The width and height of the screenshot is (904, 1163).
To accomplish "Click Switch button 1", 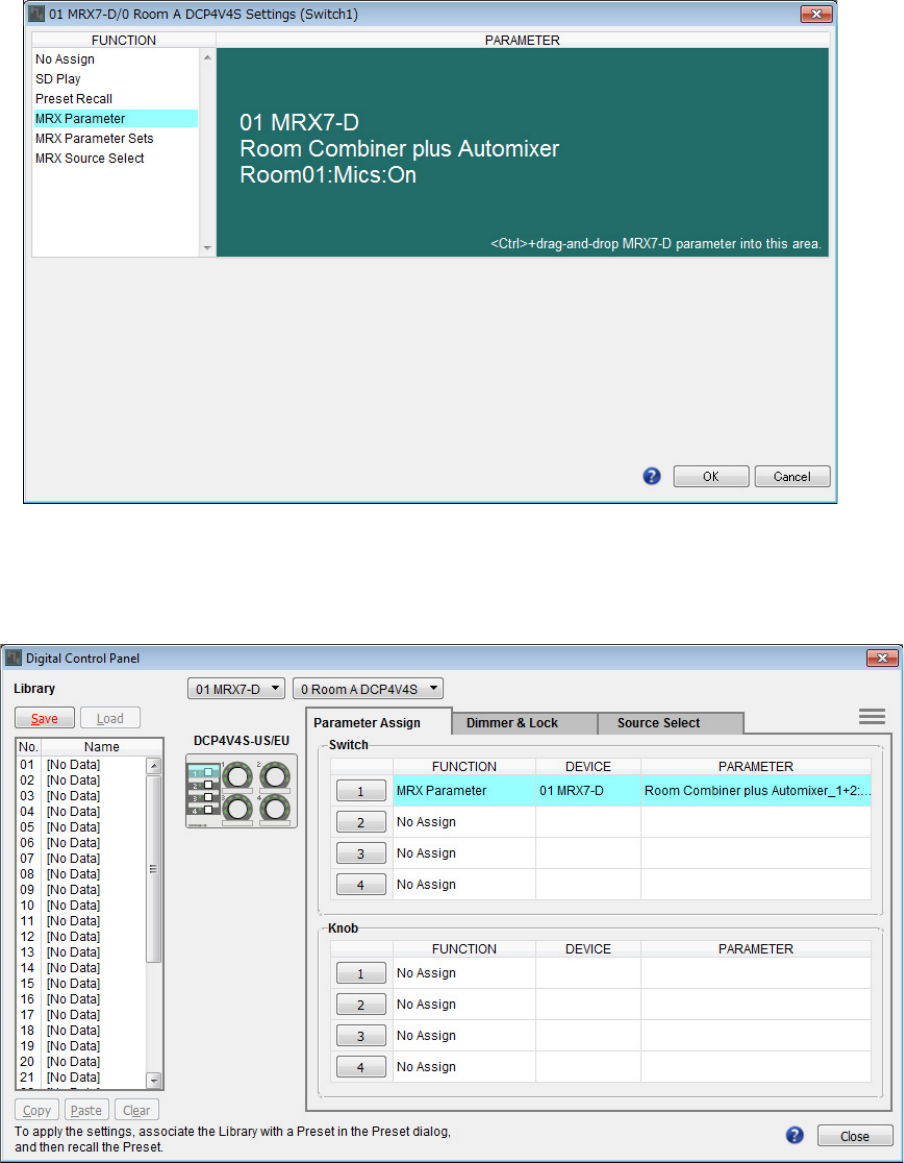I will [360, 791].
